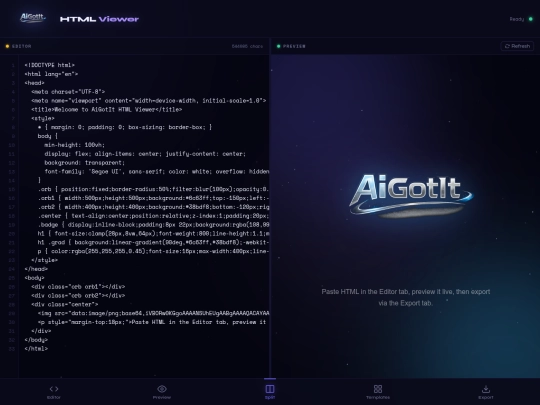Click the "min-height: 100vh;" line

click(74, 145)
